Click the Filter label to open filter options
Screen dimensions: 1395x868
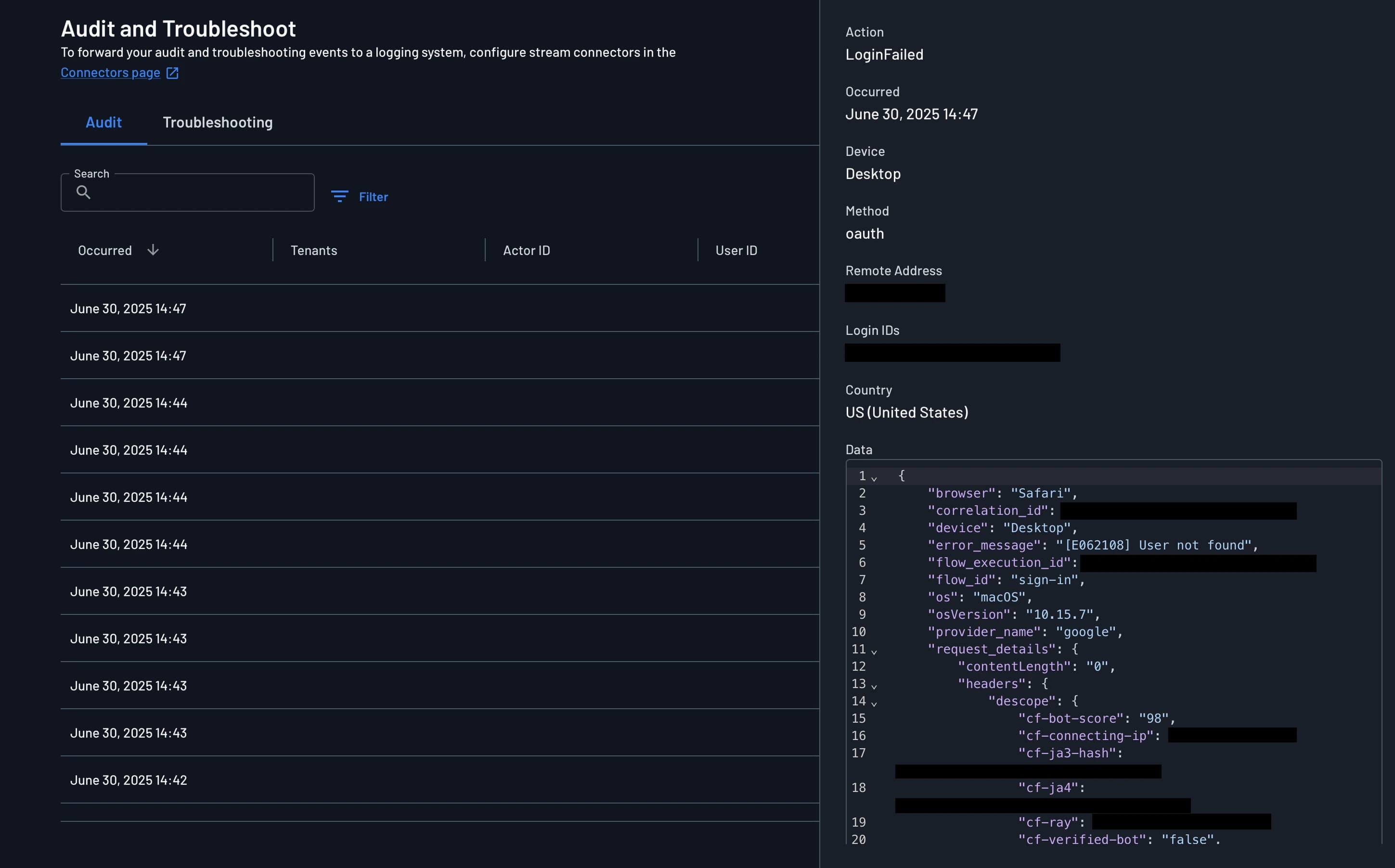tap(374, 197)
